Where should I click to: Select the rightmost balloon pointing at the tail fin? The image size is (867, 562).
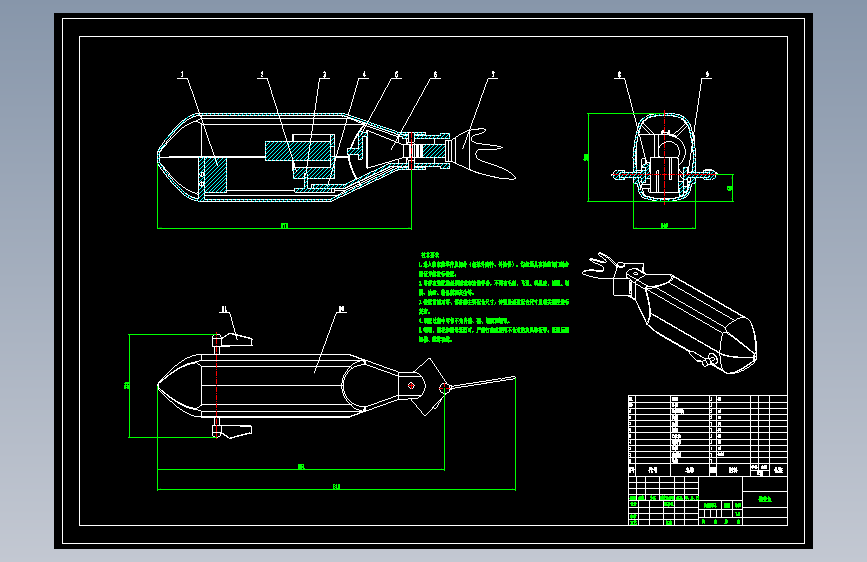click(x=493, y=74)
